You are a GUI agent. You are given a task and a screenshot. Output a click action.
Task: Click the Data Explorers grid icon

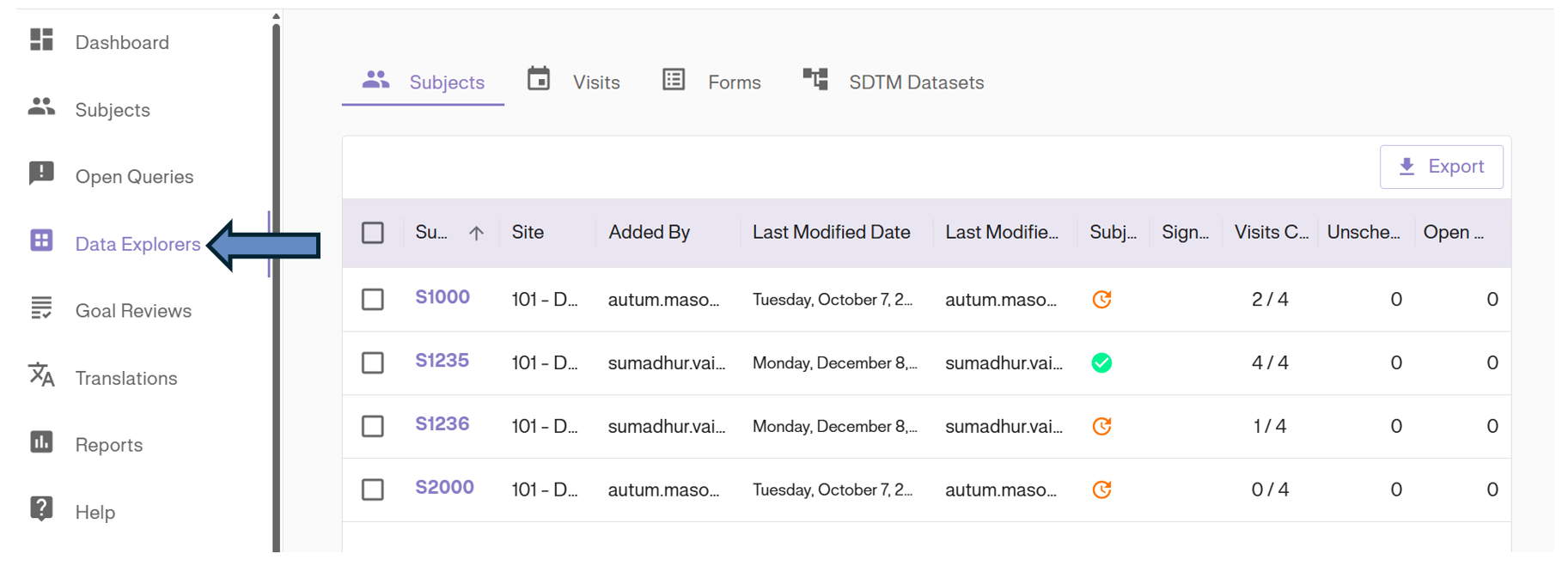(40, 244)
